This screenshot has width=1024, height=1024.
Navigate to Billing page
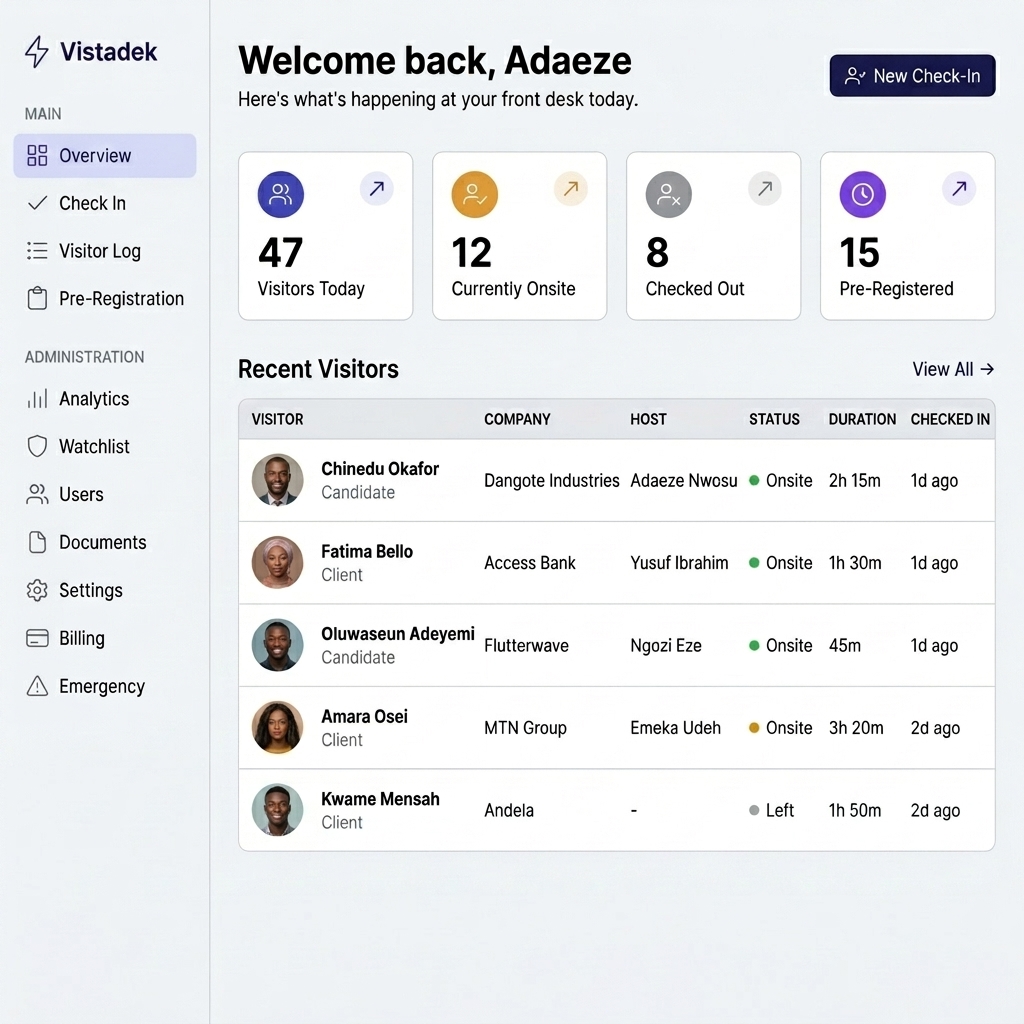coord(81,639)
